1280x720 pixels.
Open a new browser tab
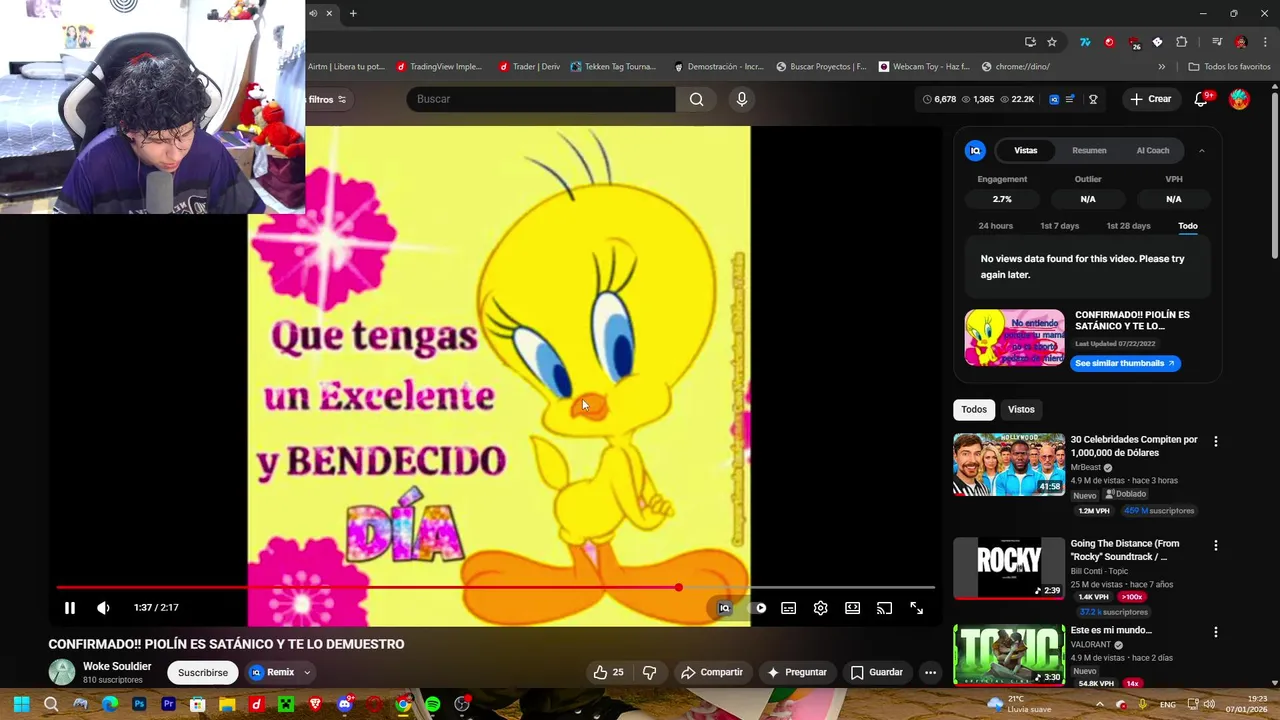point(353,13)
